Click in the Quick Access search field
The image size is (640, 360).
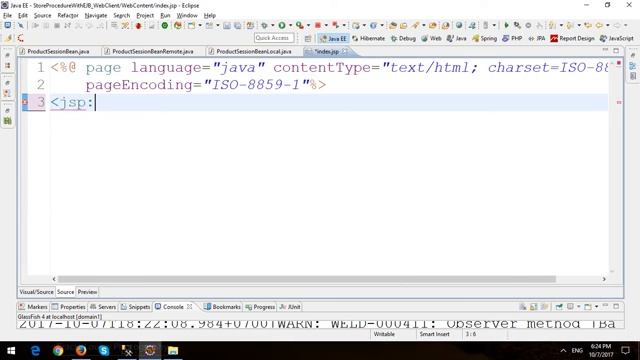[273, 38]
